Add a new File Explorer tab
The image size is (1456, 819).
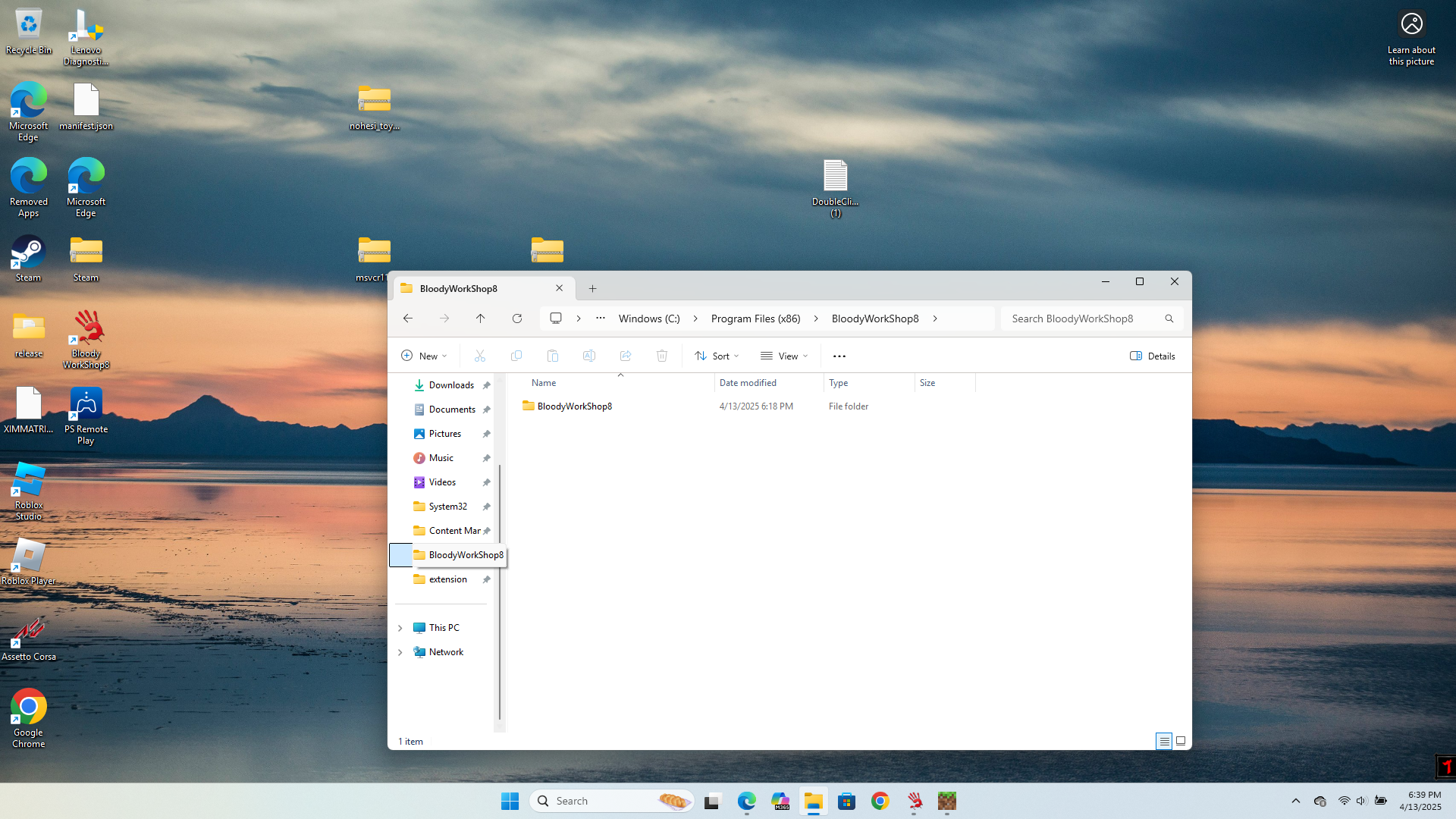point(593,288)
